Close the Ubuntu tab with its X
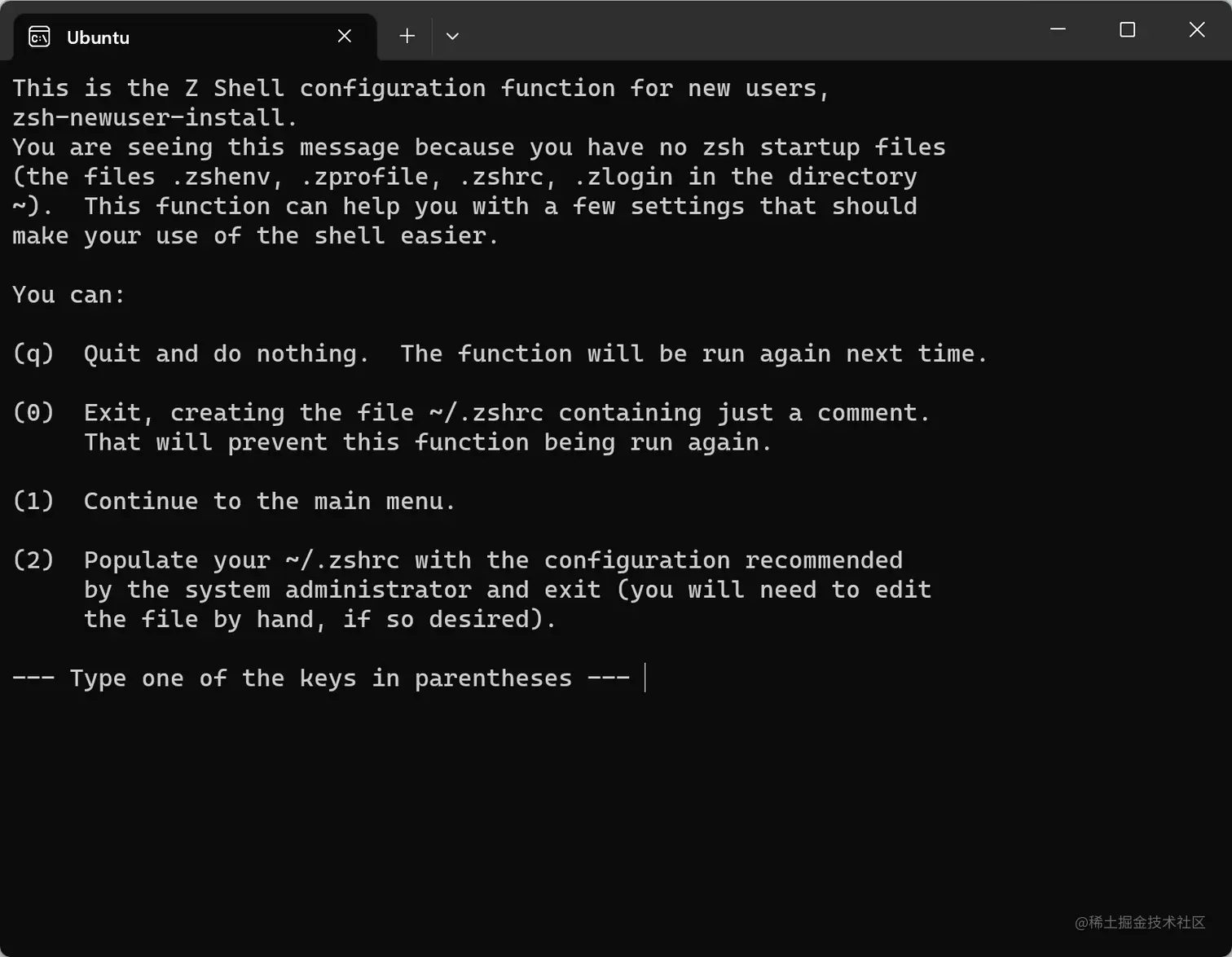This screenshot has width=1232, height=957. (x=345, y=36)
